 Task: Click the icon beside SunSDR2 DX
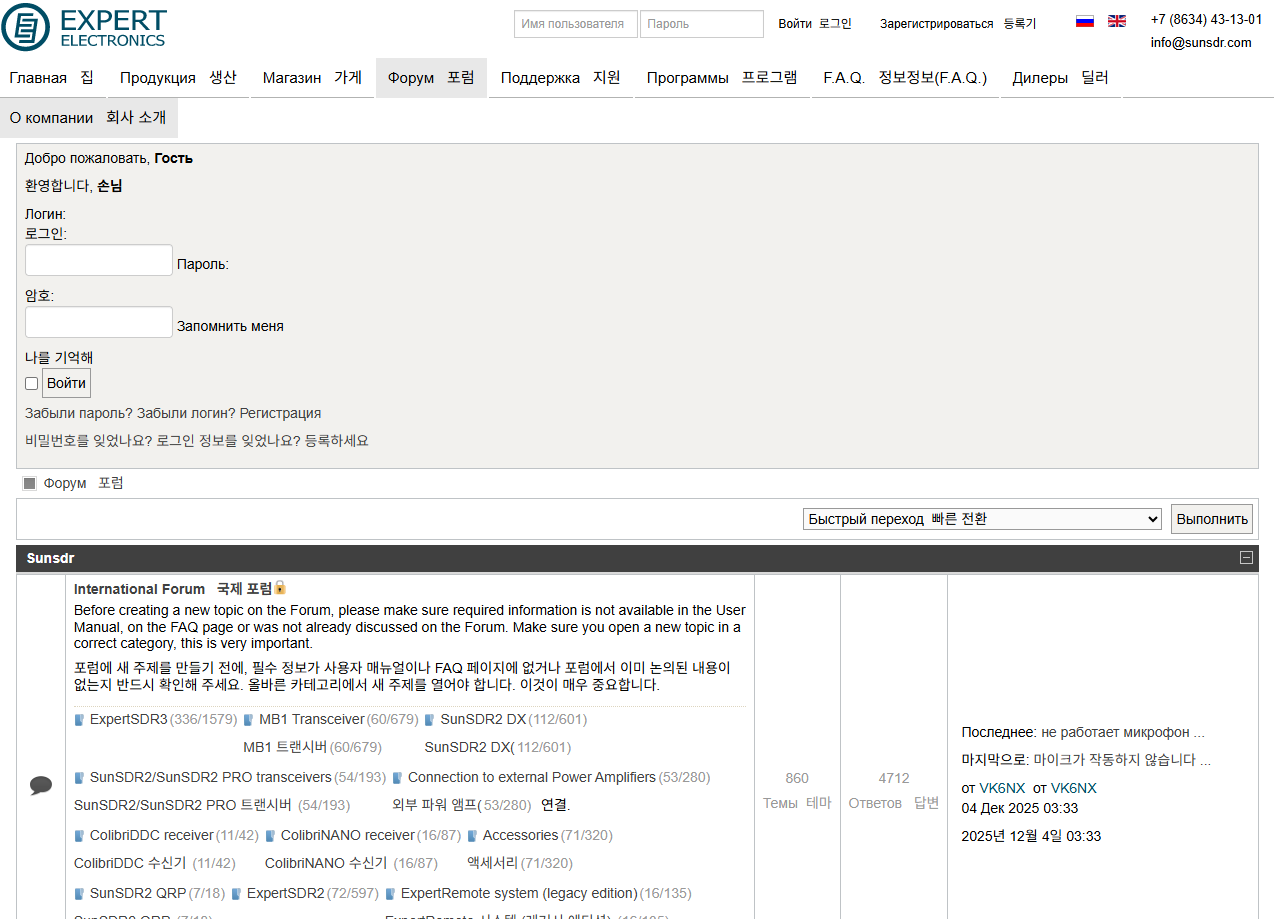[430, 720]
